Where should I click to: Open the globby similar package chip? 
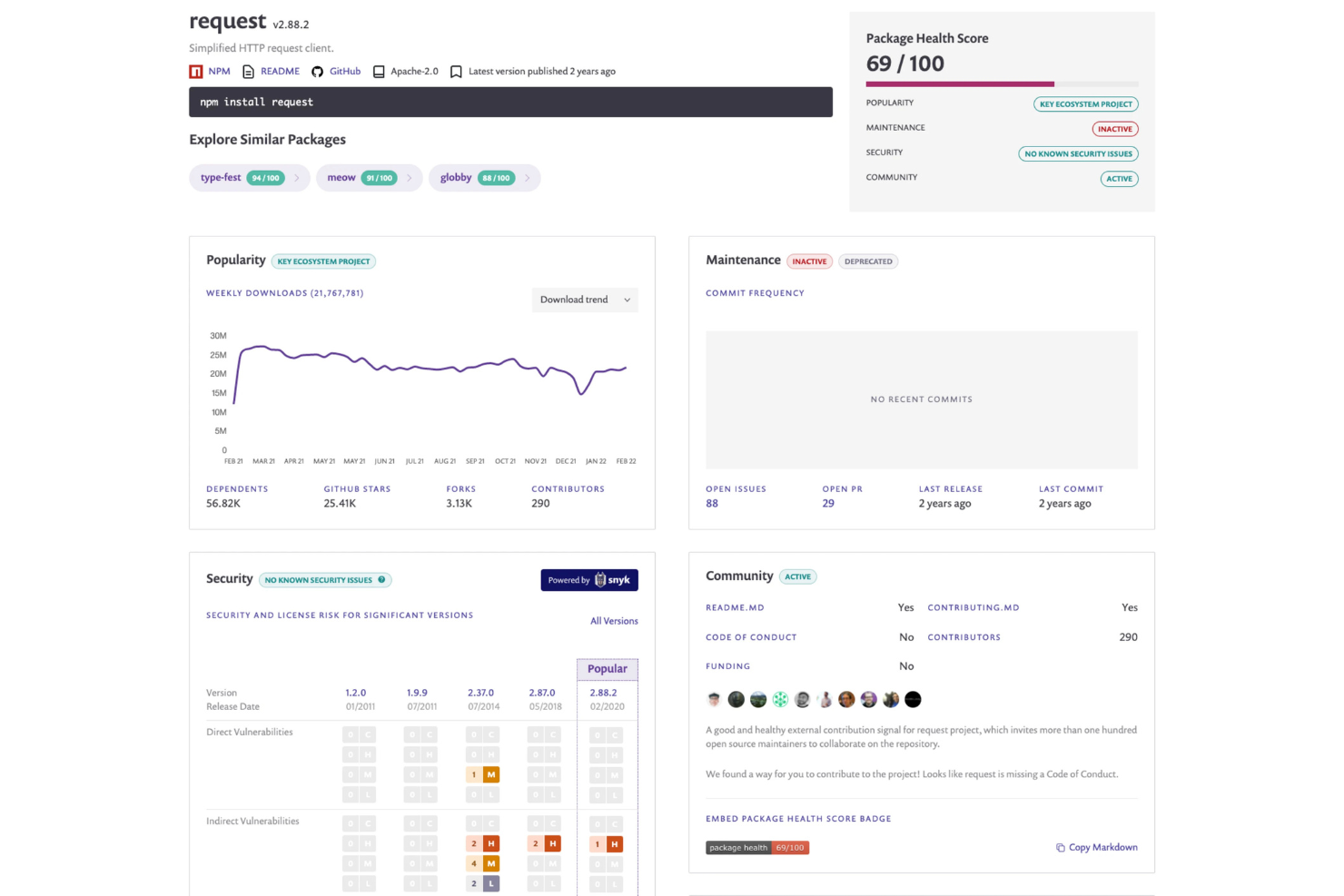484,178
